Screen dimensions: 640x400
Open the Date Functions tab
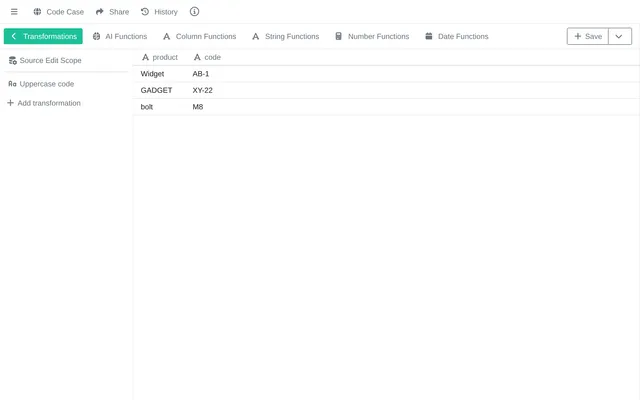coord(457,36)
